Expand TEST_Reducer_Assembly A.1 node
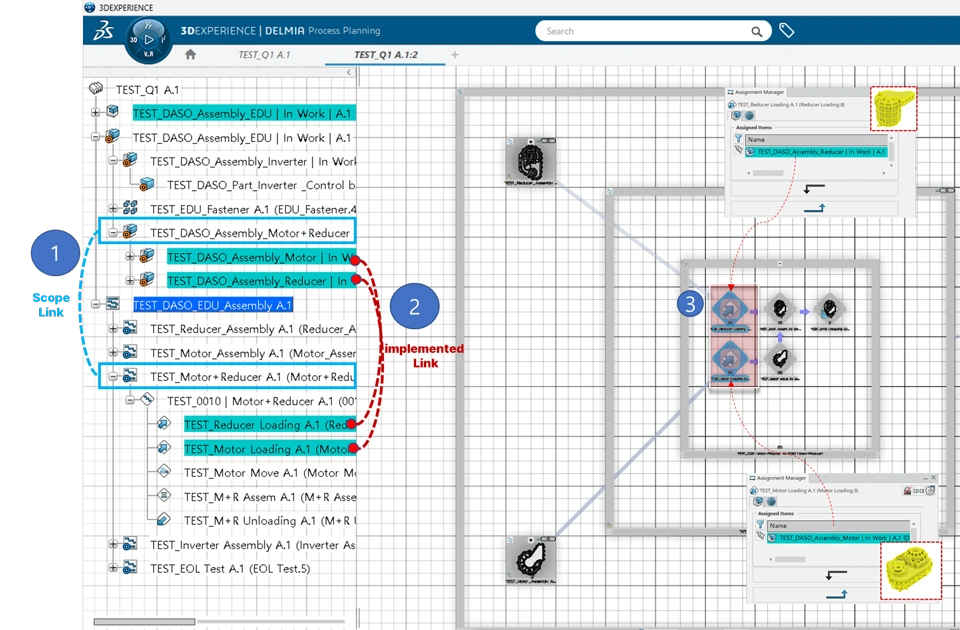960x630 pixels. 113,329
